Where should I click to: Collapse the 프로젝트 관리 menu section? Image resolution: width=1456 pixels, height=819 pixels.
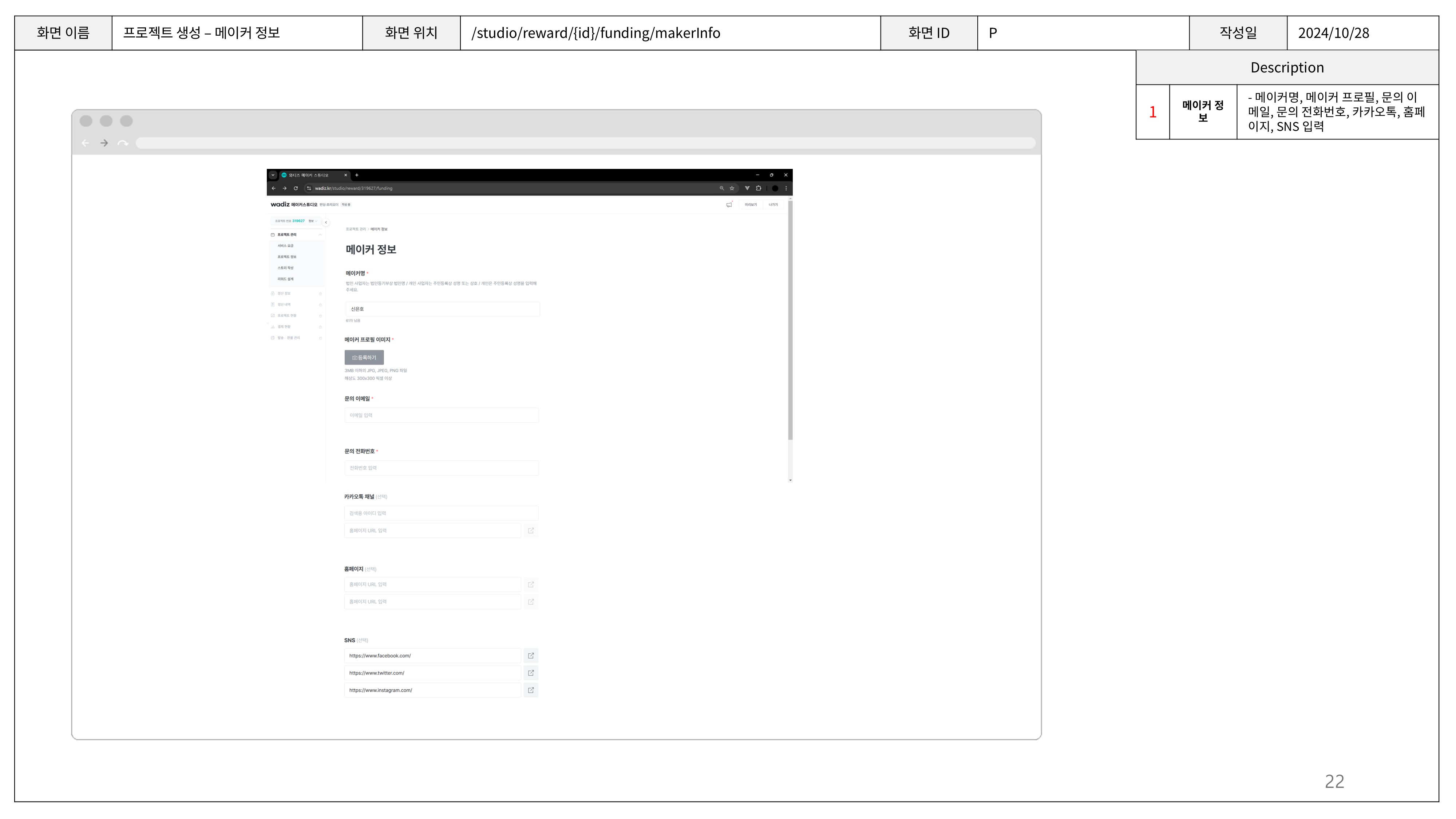(320, 234)
